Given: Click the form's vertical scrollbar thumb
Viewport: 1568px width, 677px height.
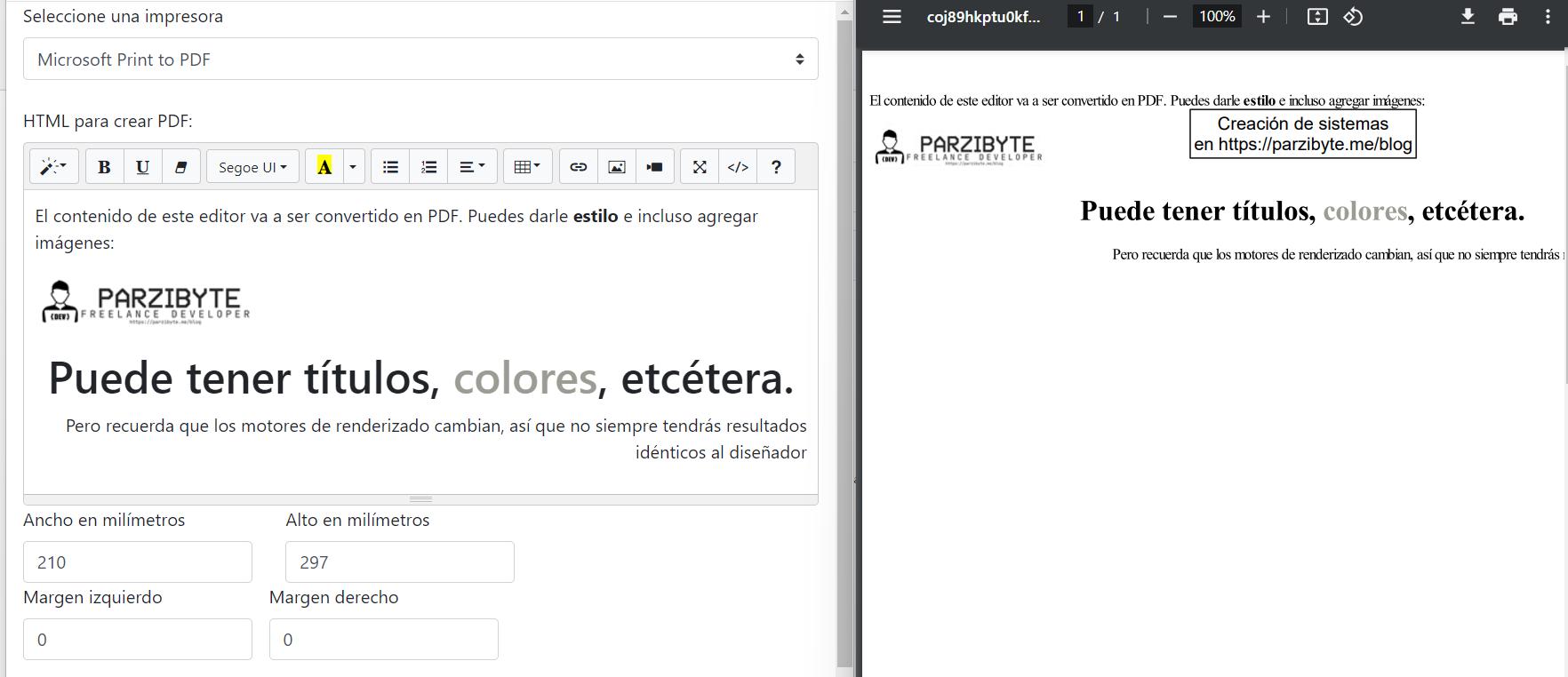Looking at the screenshot, I should click(845, 342).
